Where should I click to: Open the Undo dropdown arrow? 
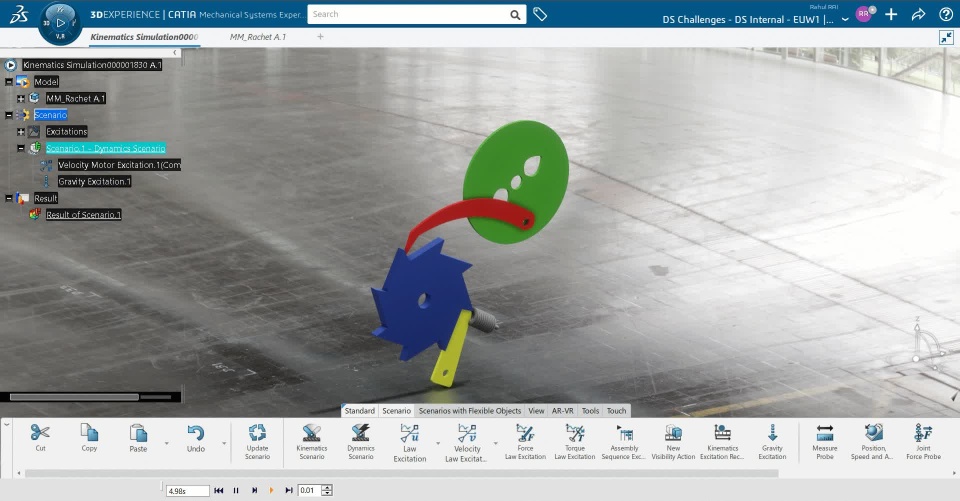223,443
